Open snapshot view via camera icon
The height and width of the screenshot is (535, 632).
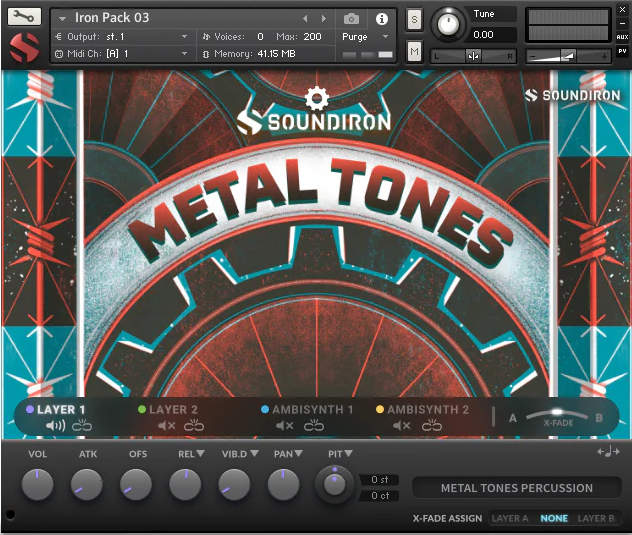click(x=351, y=19)
